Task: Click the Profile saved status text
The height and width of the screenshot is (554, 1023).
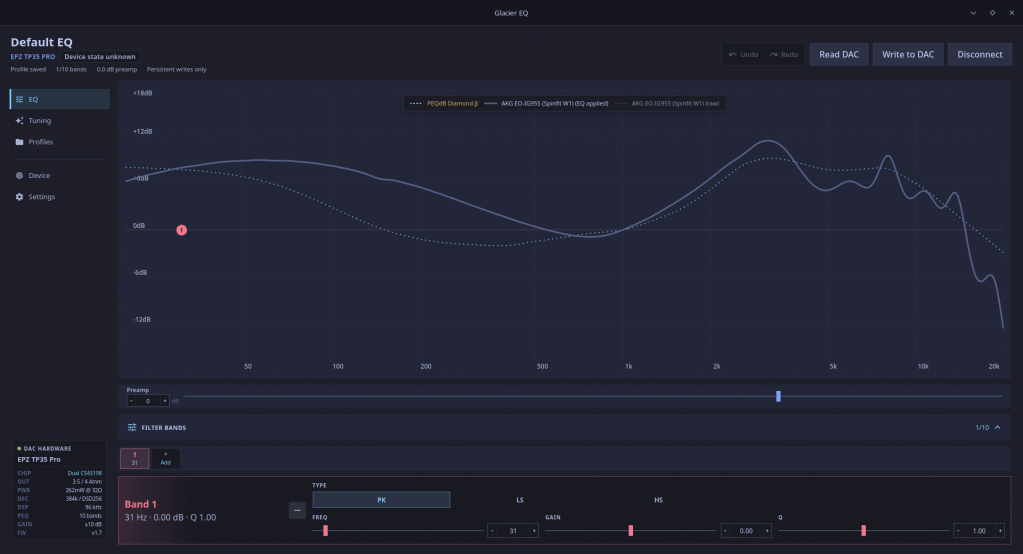Action: (x=28, y=69)
